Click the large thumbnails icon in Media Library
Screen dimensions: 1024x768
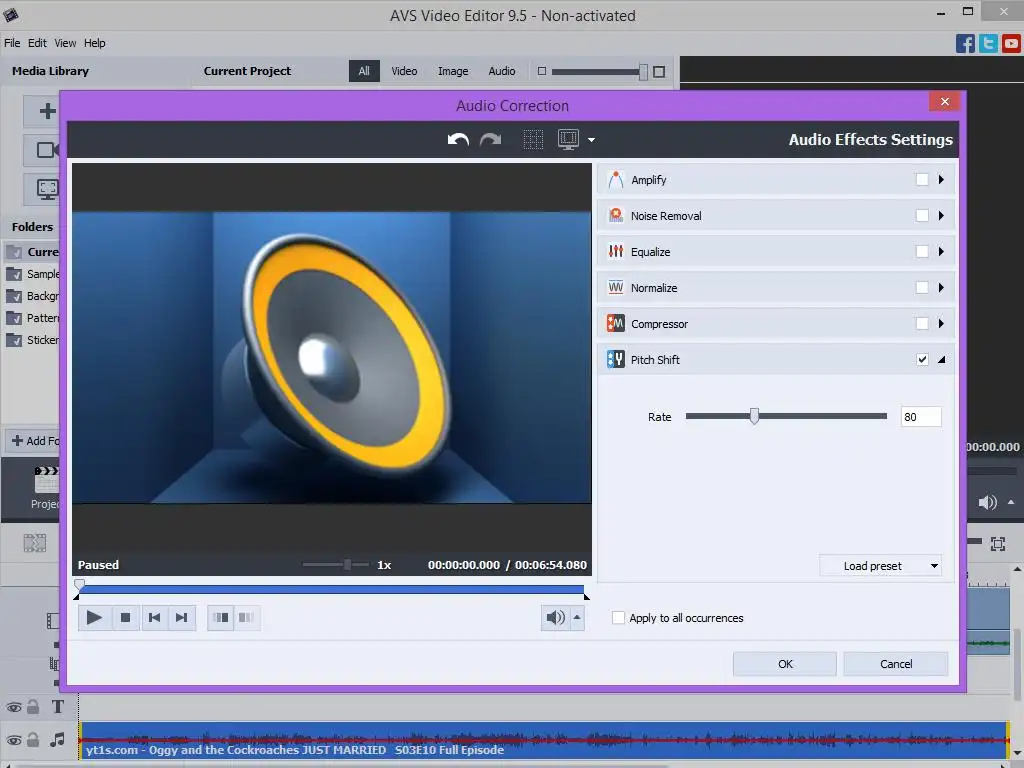coord(659,71)
